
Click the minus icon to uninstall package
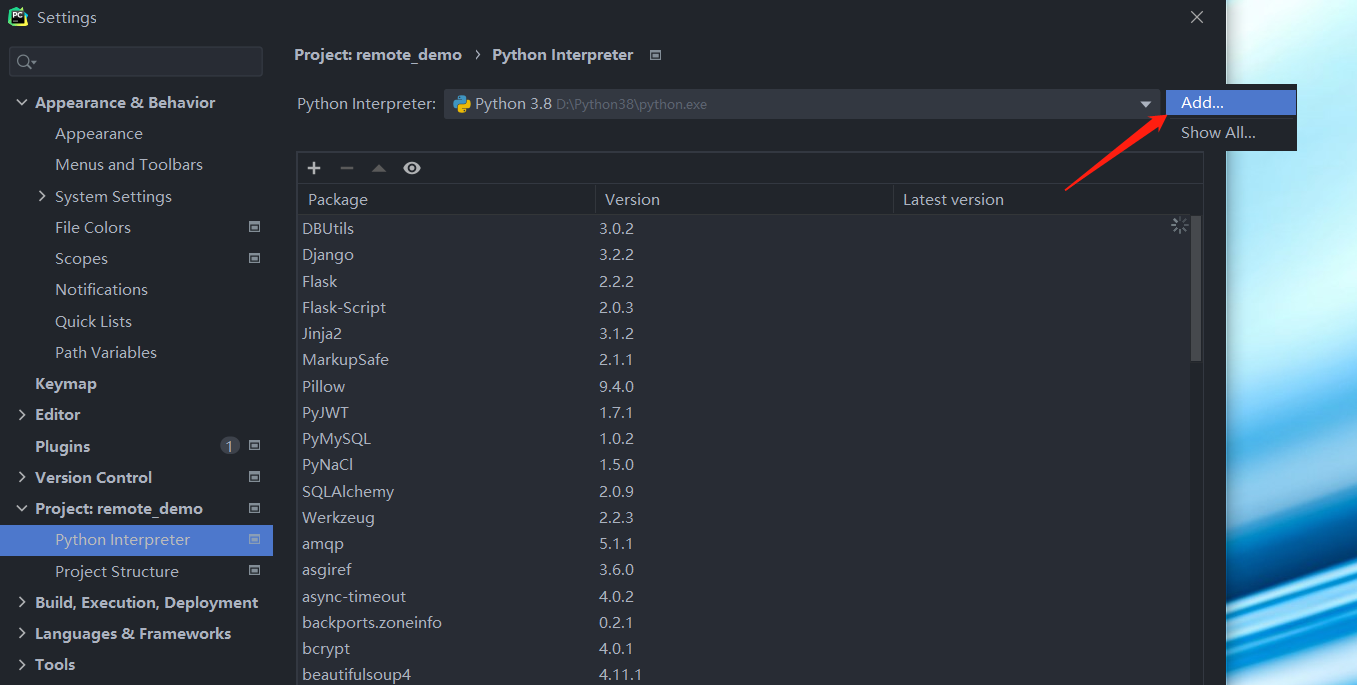click(347, 168)
